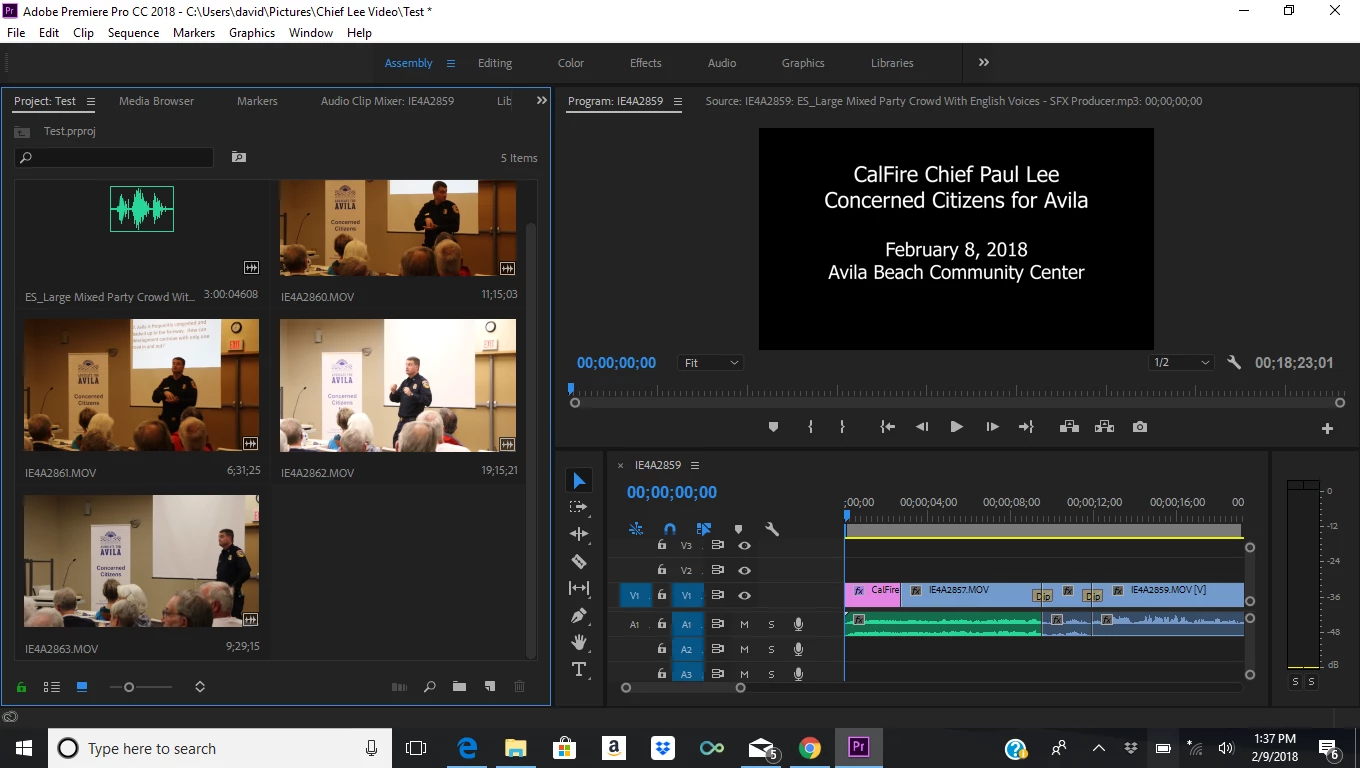Screen dimensions: 1360x768
Task: Open Assembly workspace menu icon
Action: coord(450,63)
